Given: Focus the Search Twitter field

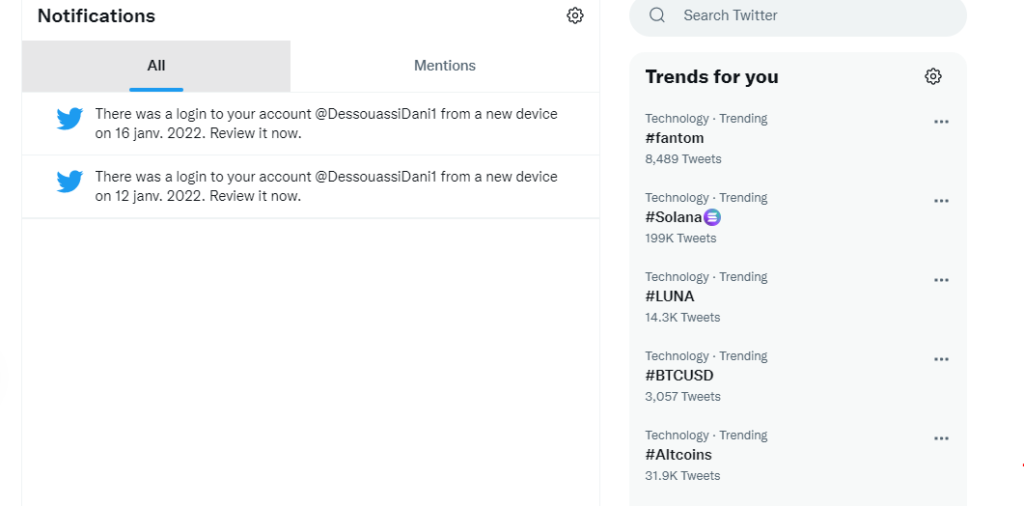Looking at the screenshot, I should point(798,16).
